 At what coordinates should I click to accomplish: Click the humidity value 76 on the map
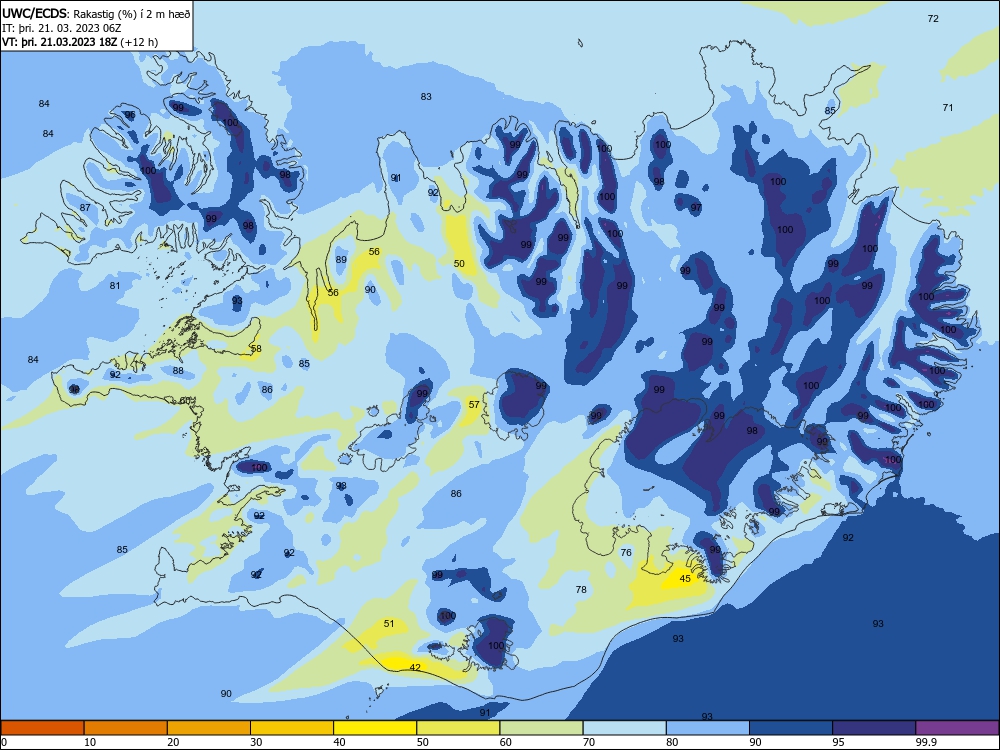pos(626,552)
